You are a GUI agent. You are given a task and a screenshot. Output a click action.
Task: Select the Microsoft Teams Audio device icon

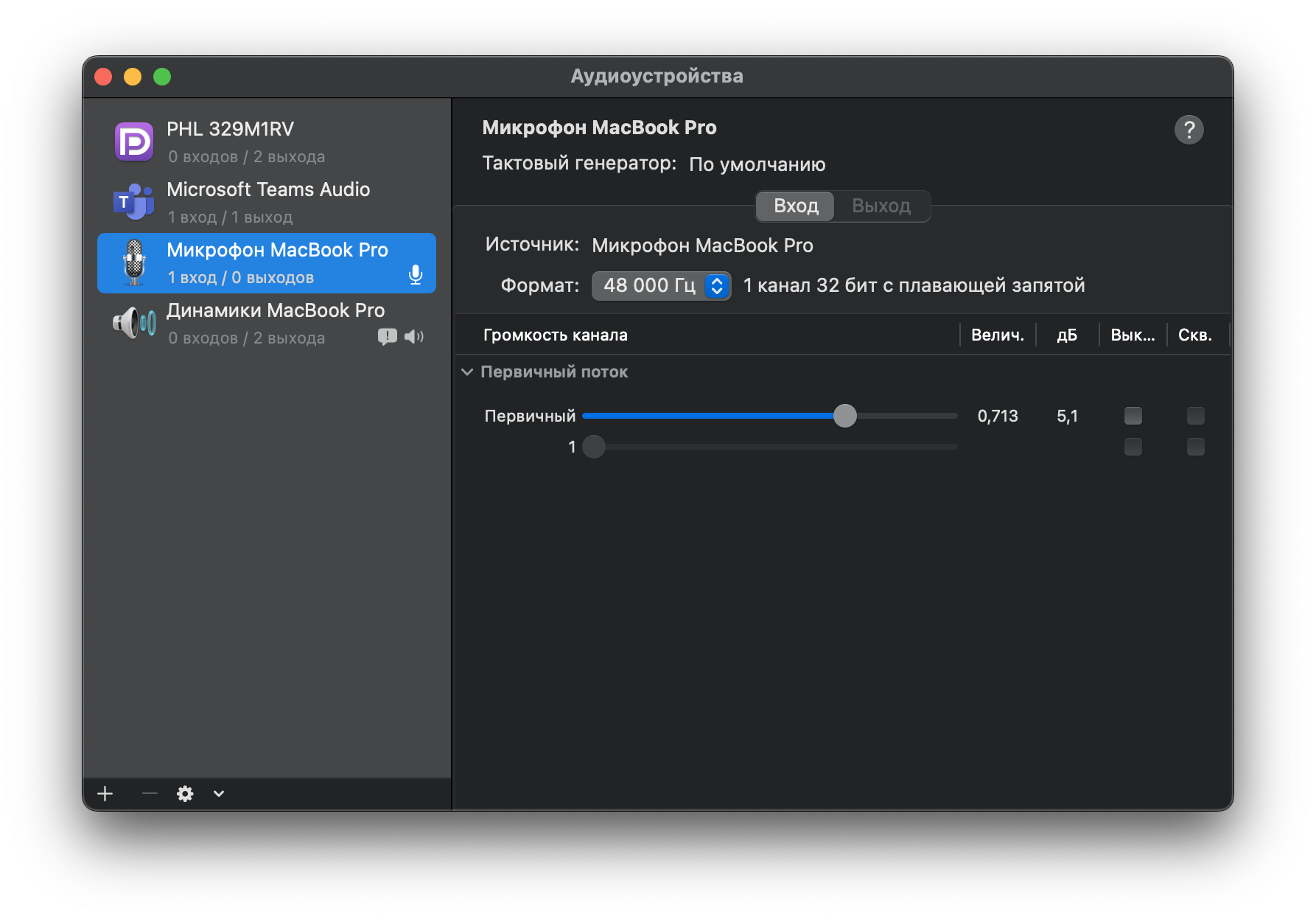coord(134,201)
